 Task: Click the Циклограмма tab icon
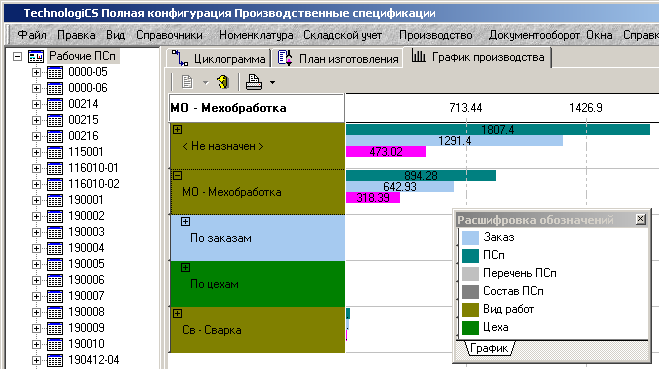click(180, 58)
